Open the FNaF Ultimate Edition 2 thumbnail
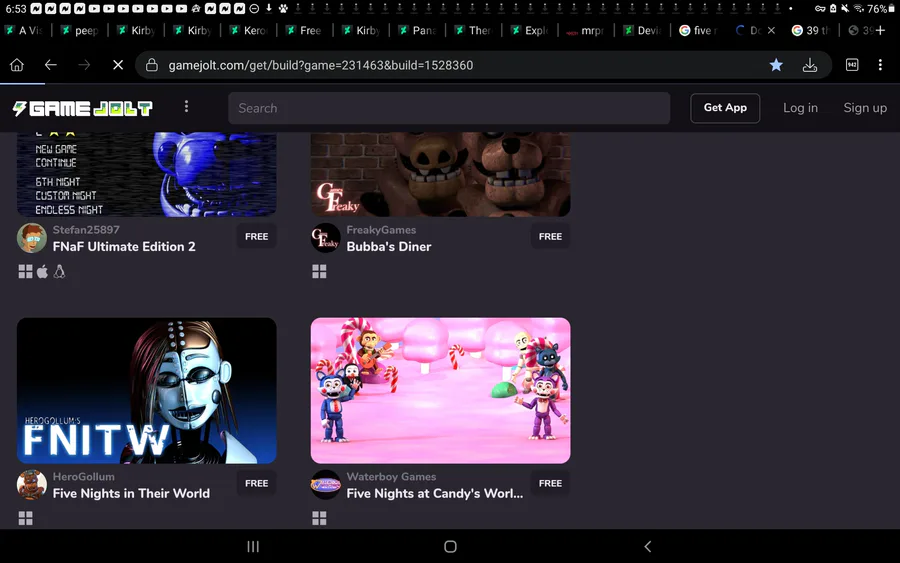900x563 pixels. tap(147, 174)
